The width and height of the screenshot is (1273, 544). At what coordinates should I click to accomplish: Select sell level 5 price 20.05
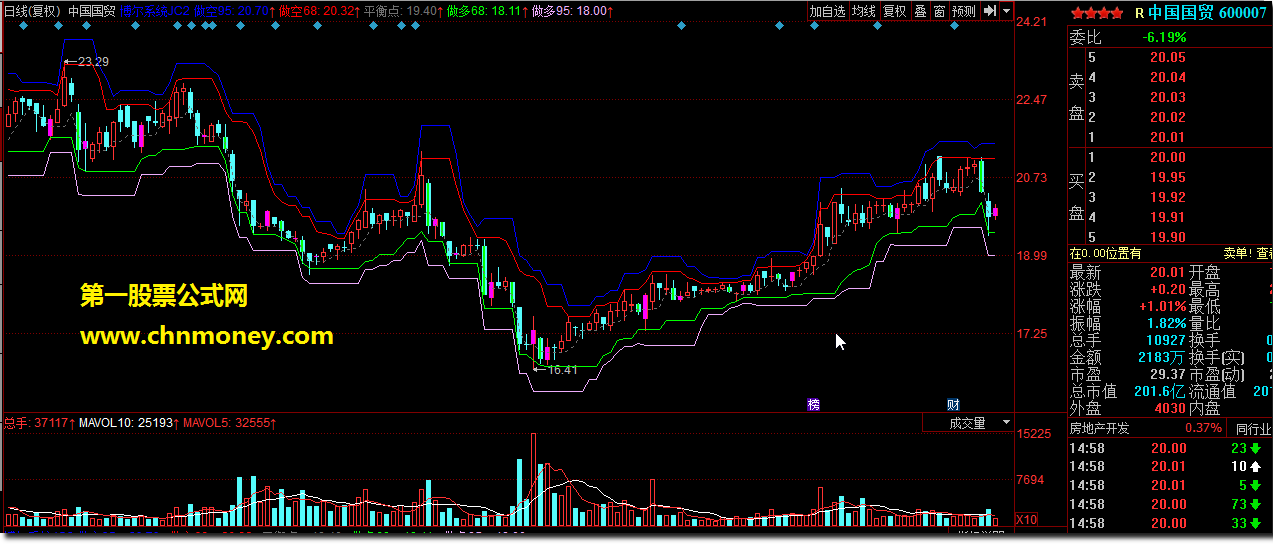pyautogui.click(x=1167, y=57)
